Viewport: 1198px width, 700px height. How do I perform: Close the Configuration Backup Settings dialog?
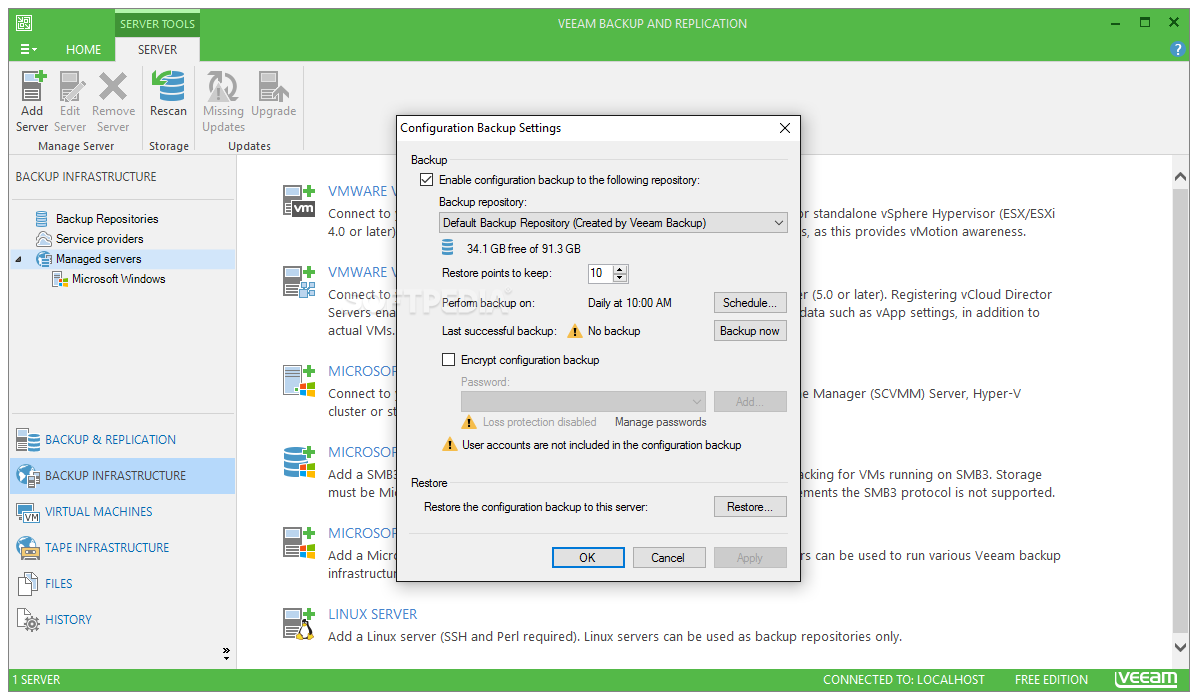(785, 128)
